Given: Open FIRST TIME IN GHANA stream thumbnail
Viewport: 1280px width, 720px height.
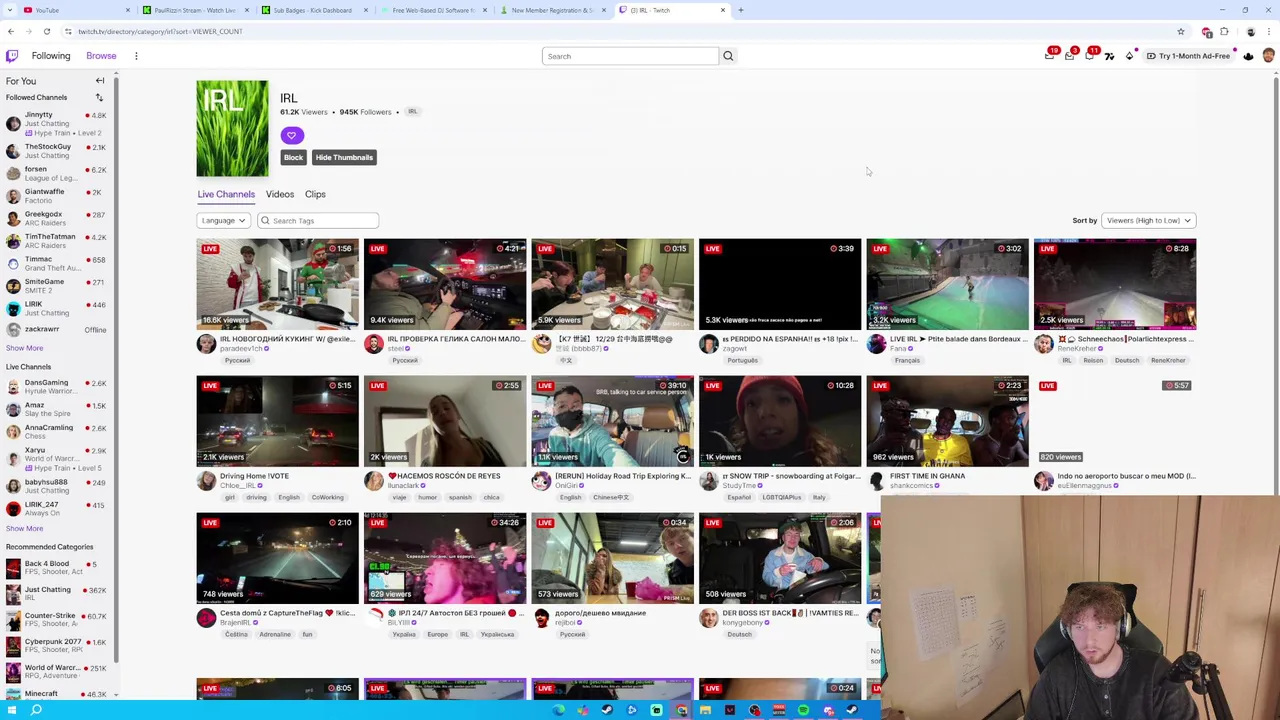Looking at the screenshot, I should (947, 421).
